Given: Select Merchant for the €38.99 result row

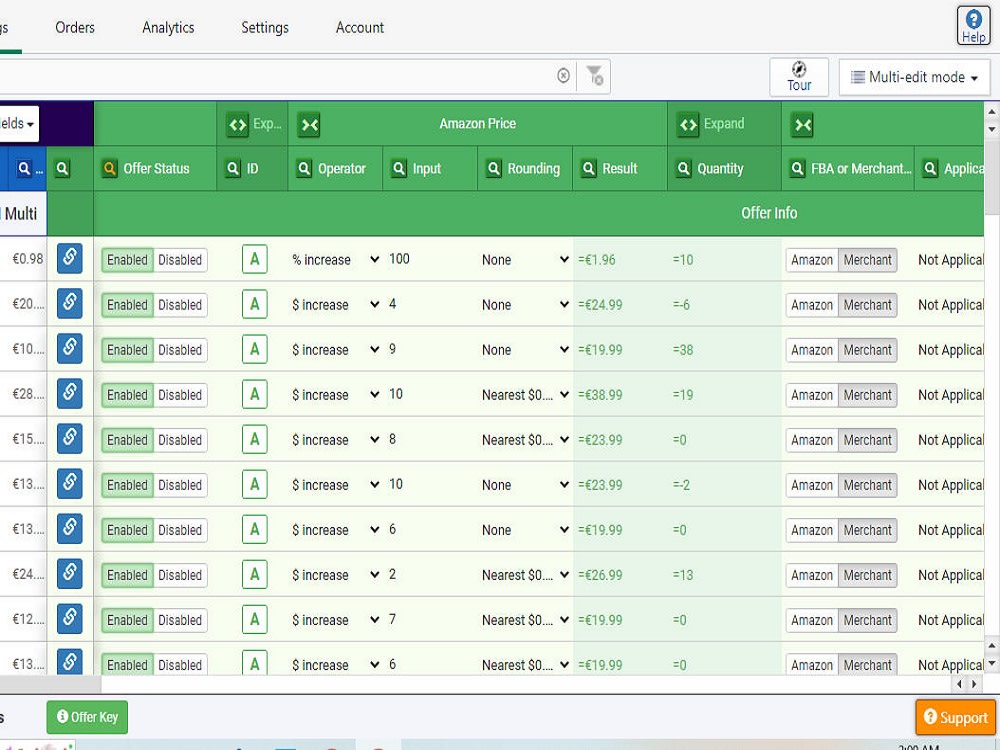Looking at the screenshot, I should (x=867, y=395).
